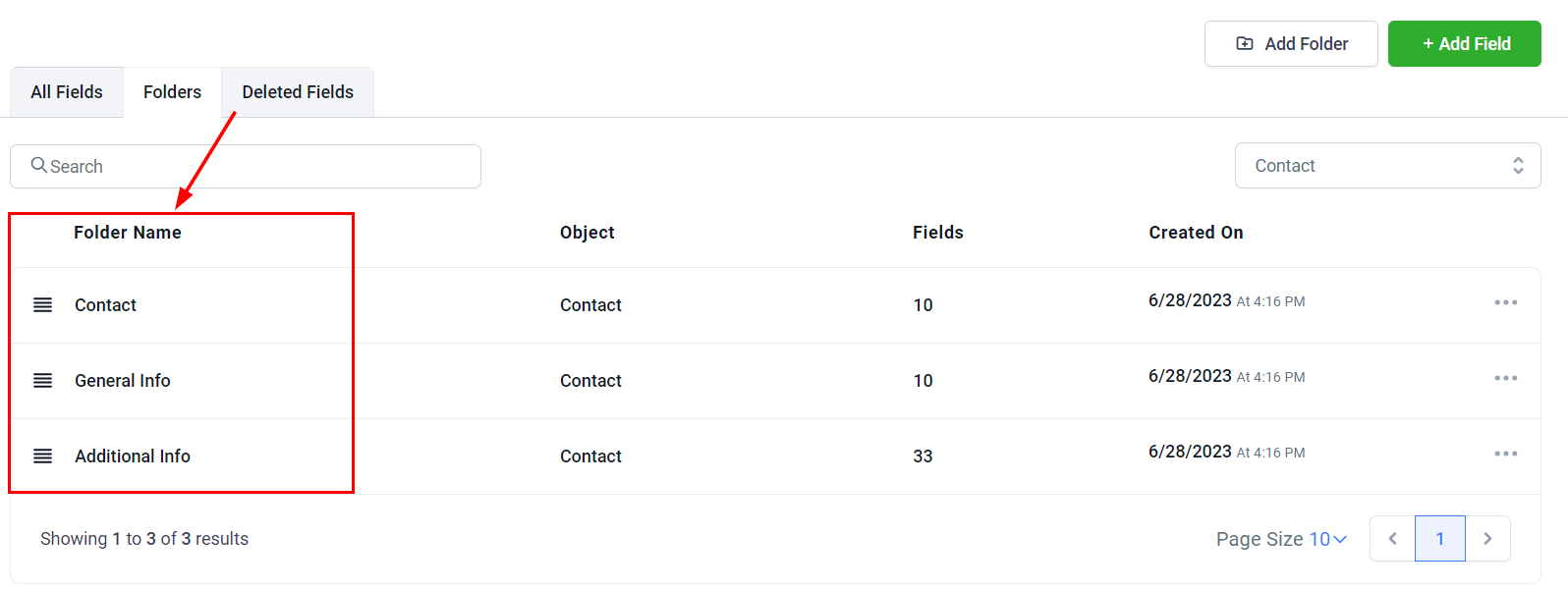
Task: Select page 1 in pagination
Action: tap(1440, 539)
